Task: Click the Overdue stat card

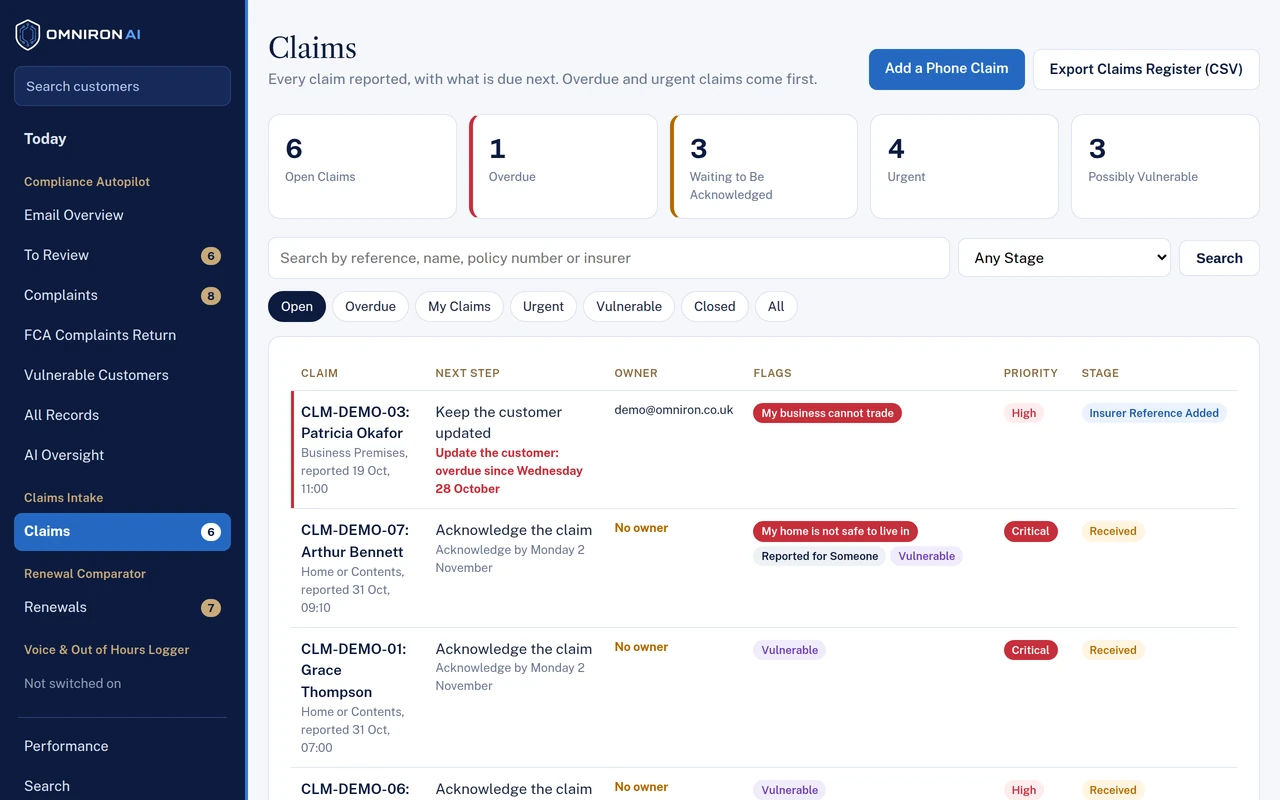Action: [x=563, y=166]
